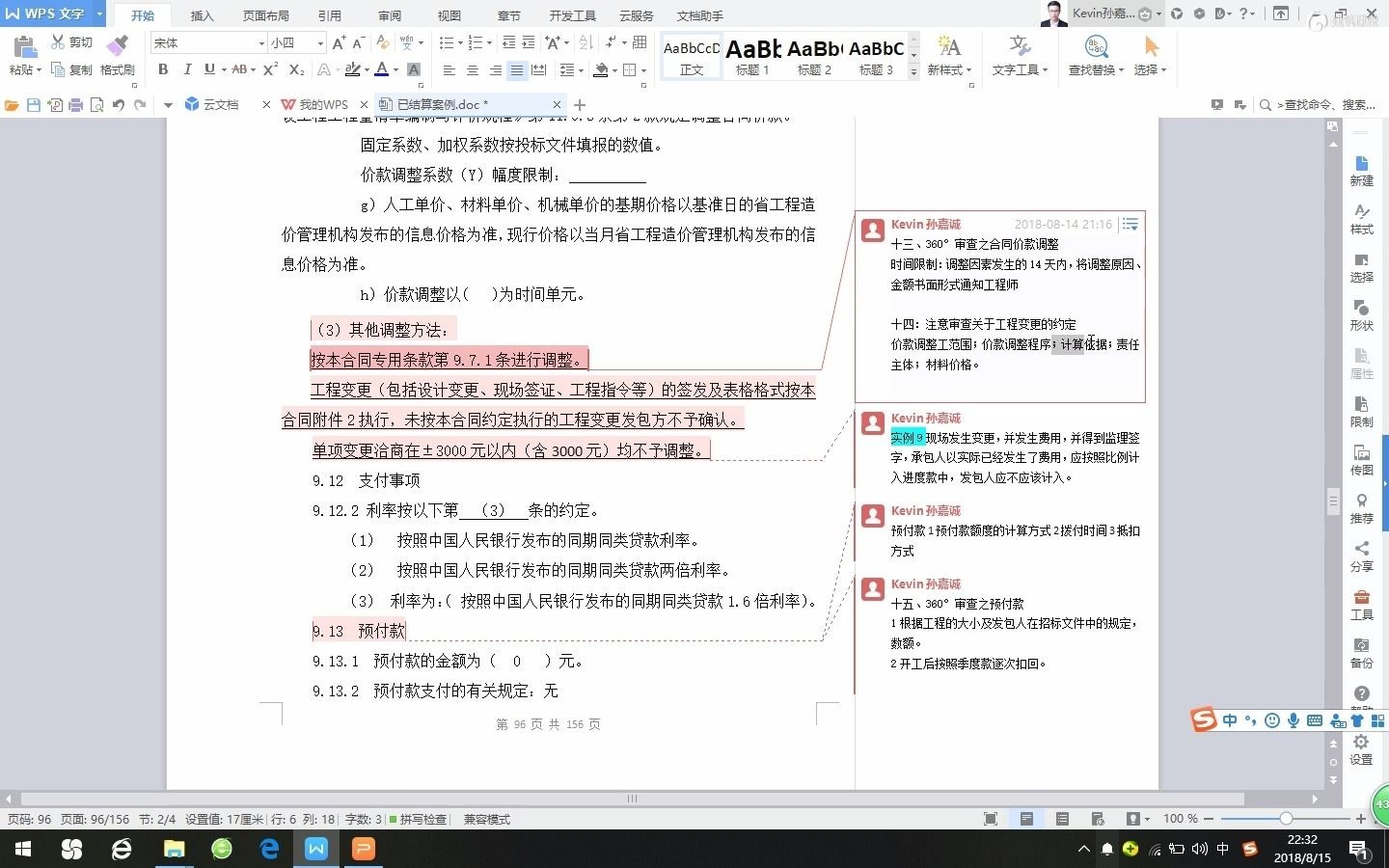Decrease font size with the A- icon
This screenshot has width=1389, height=868.
click(x=358, y=42)
